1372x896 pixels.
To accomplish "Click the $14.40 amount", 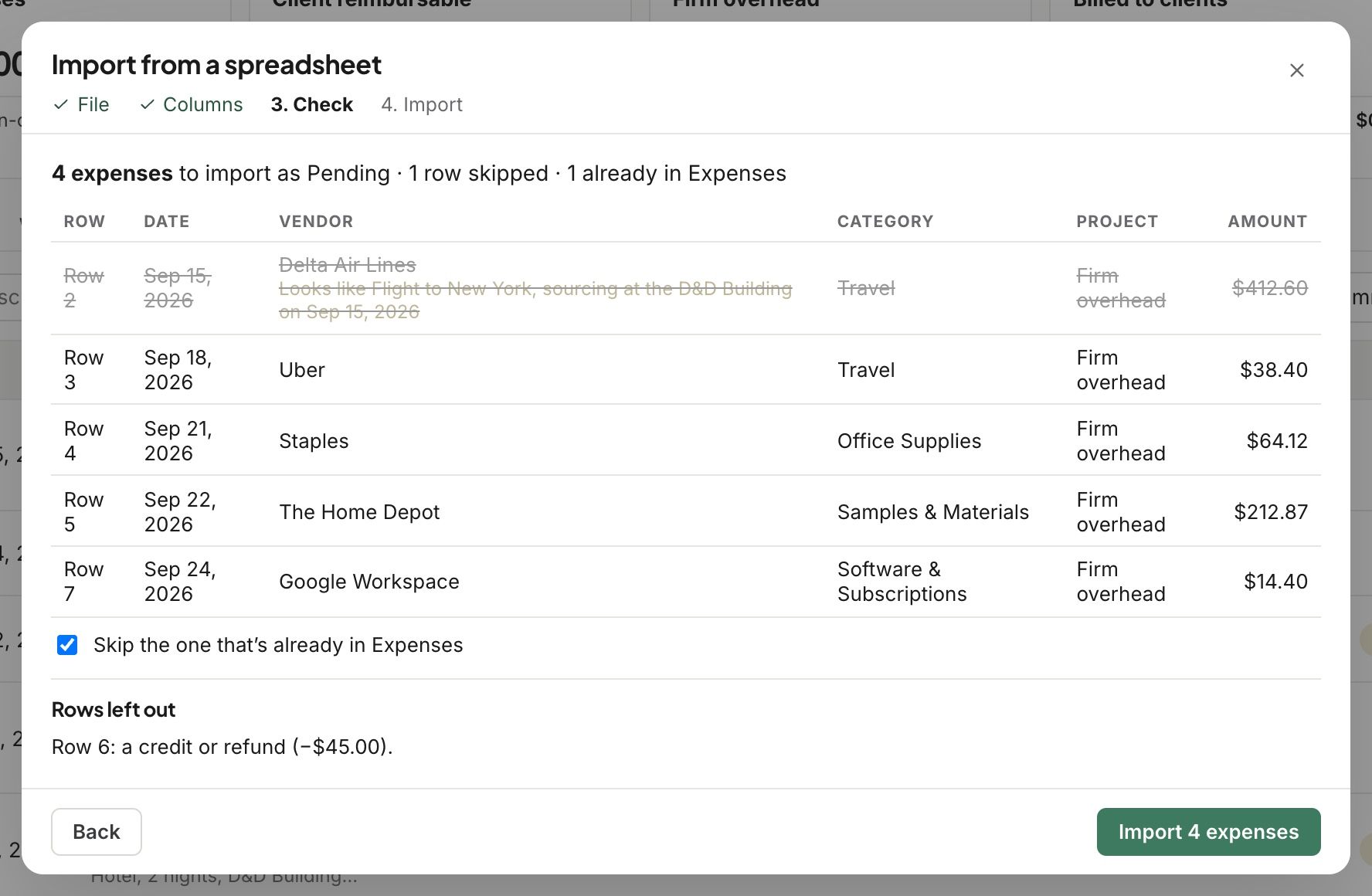I will [x=1275, y=582].
